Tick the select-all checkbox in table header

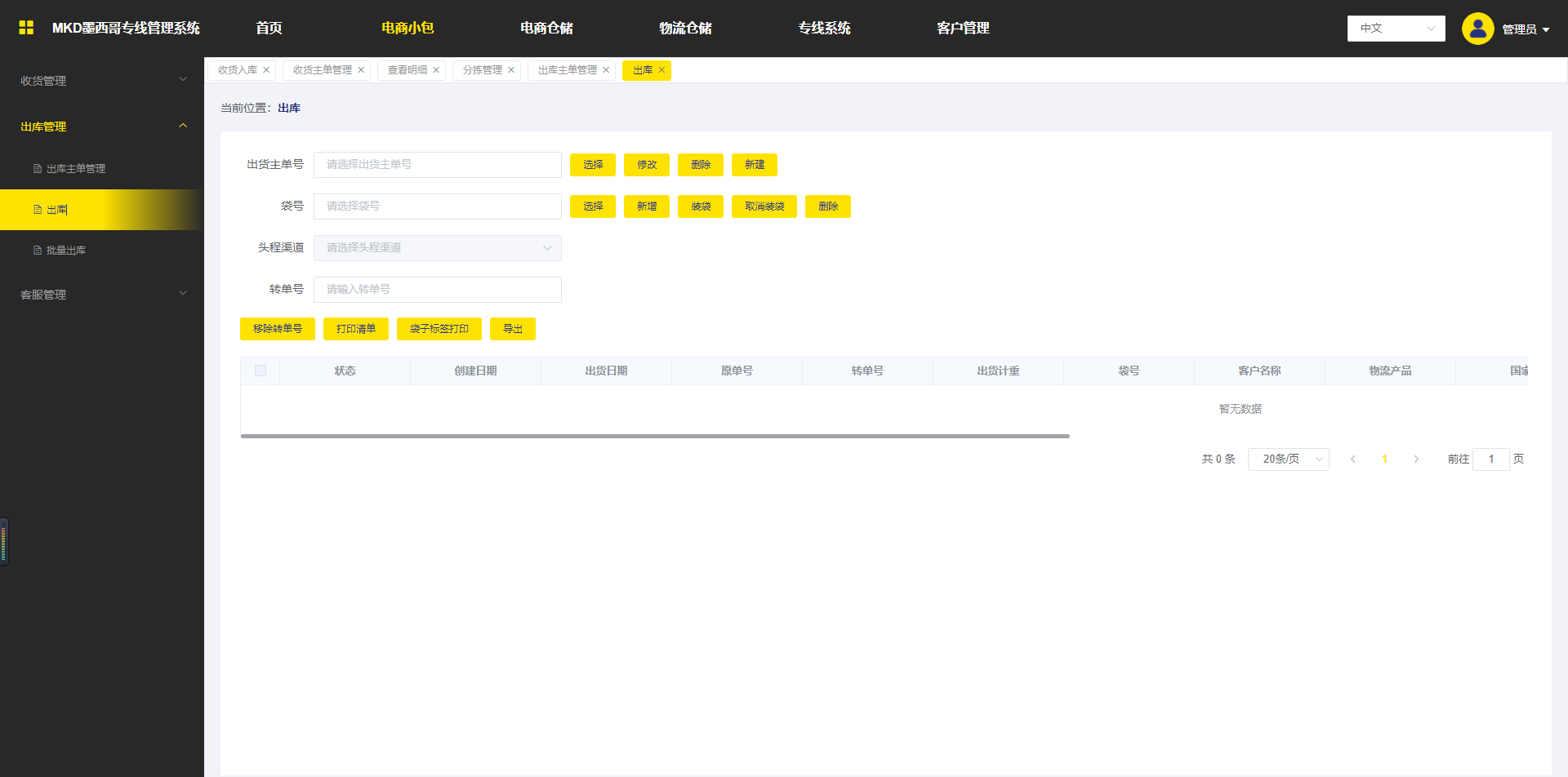tap(261, 371)
